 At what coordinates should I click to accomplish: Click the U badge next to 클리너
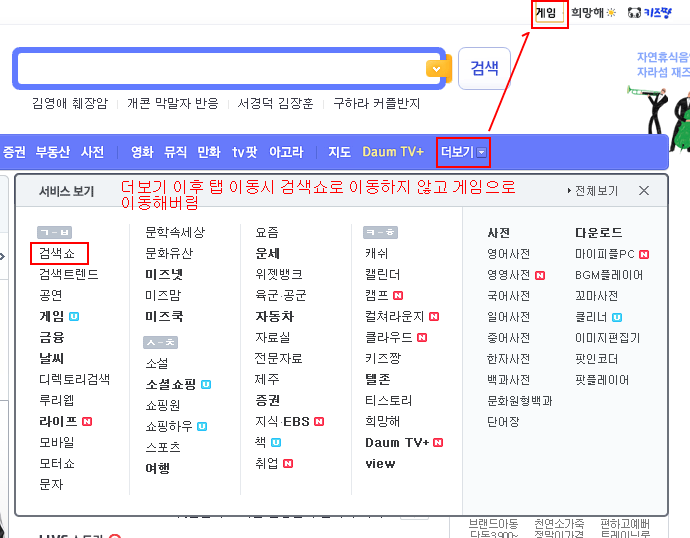pyautogui.click(x=617, y=317)
